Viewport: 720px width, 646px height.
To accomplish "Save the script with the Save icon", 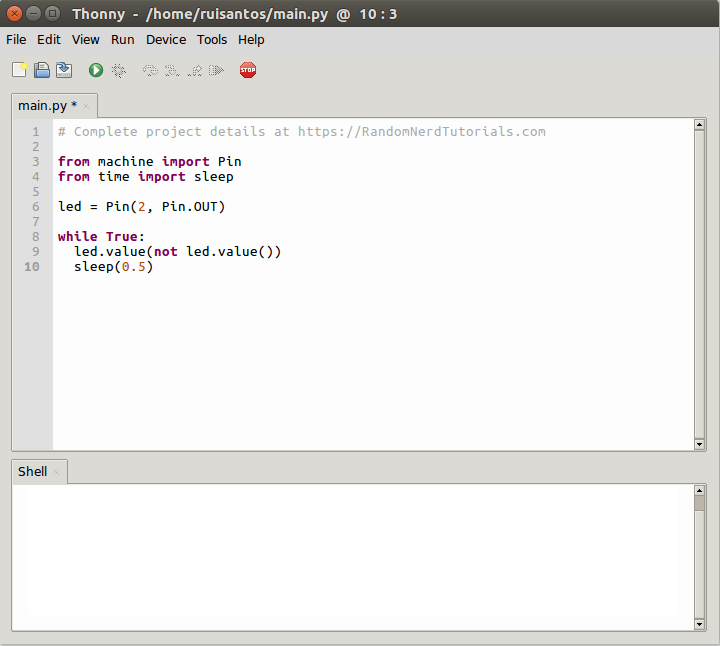I will pyautogui.click(x=64, y=70).
